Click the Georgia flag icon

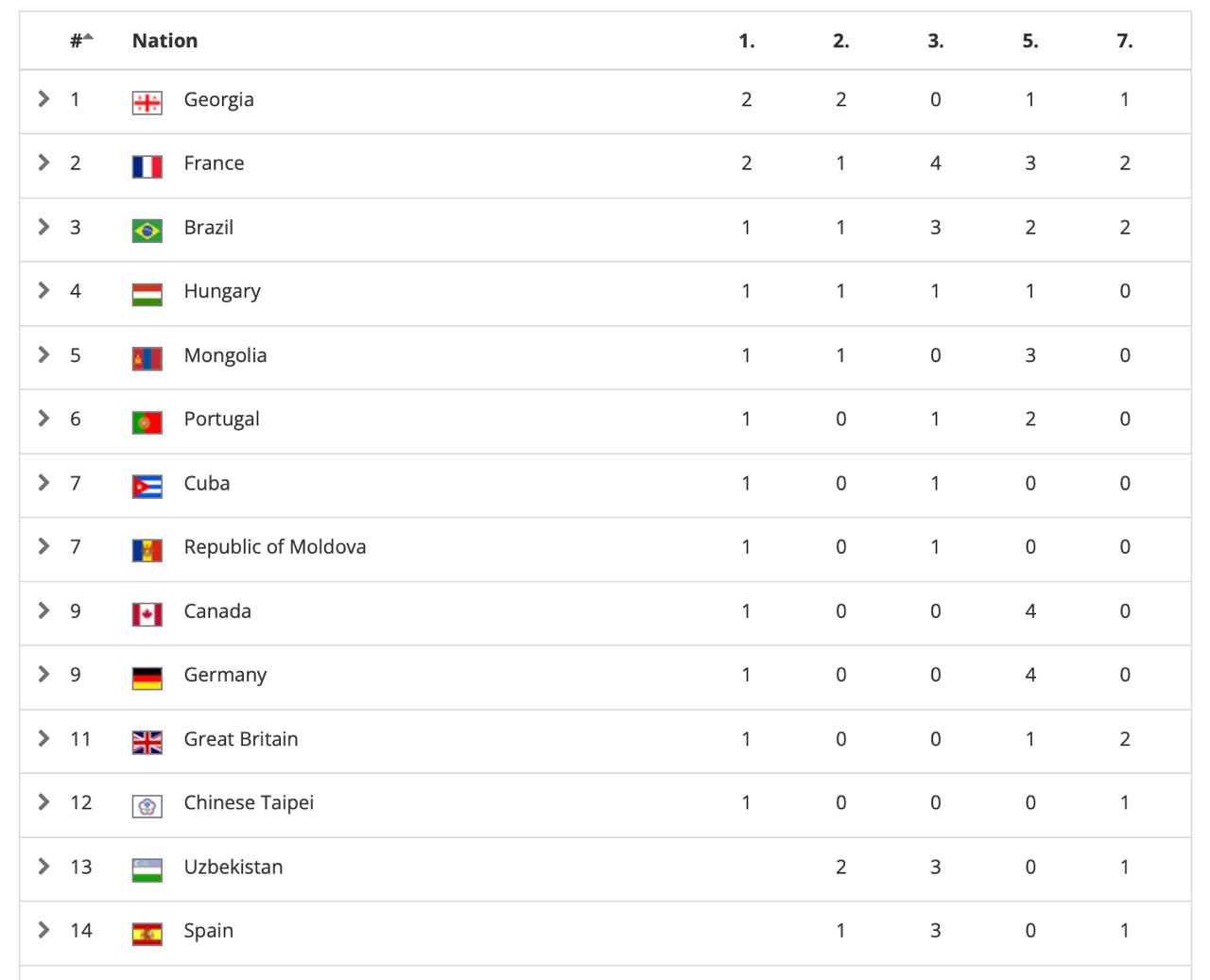coord(147,102)
